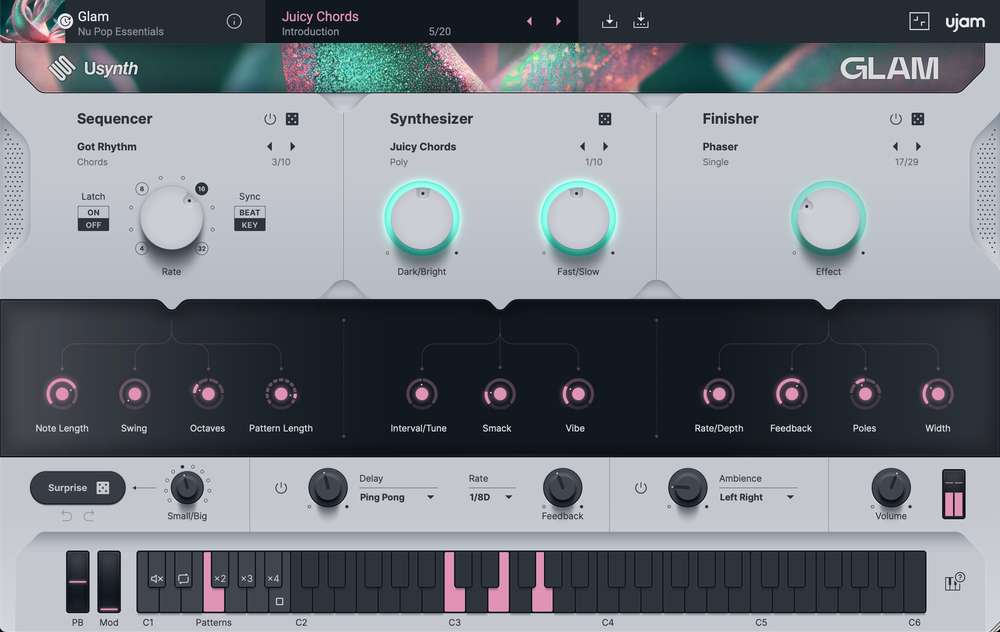
Task: Open the Ping Pong delay mode dropdown
Action: [x=397, y=497]
